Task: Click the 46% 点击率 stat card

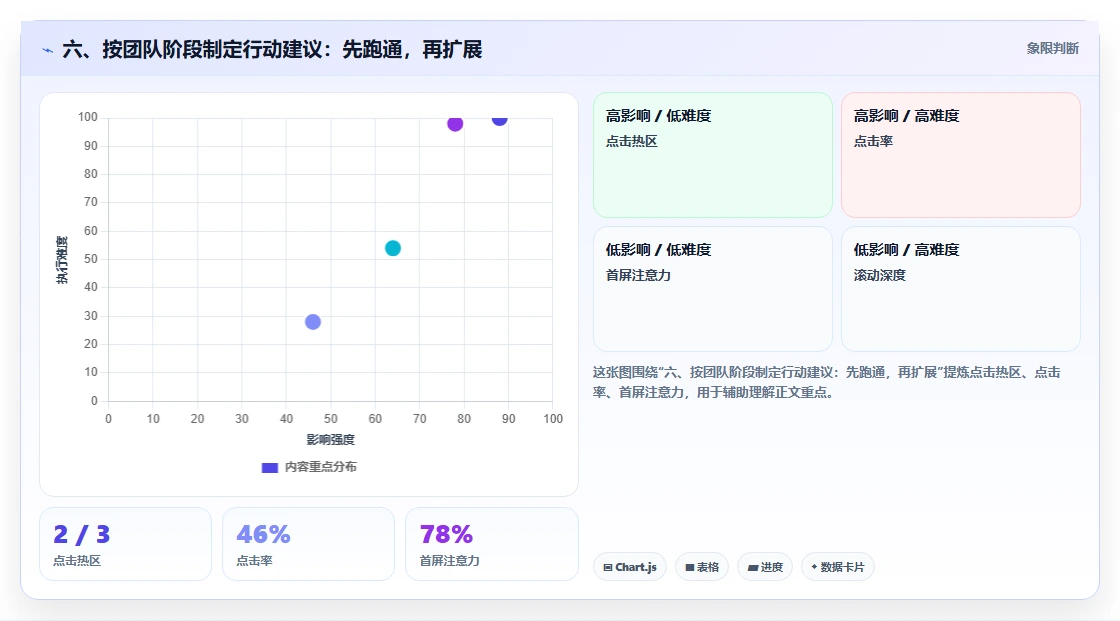Action: click(x=309, y=544)
